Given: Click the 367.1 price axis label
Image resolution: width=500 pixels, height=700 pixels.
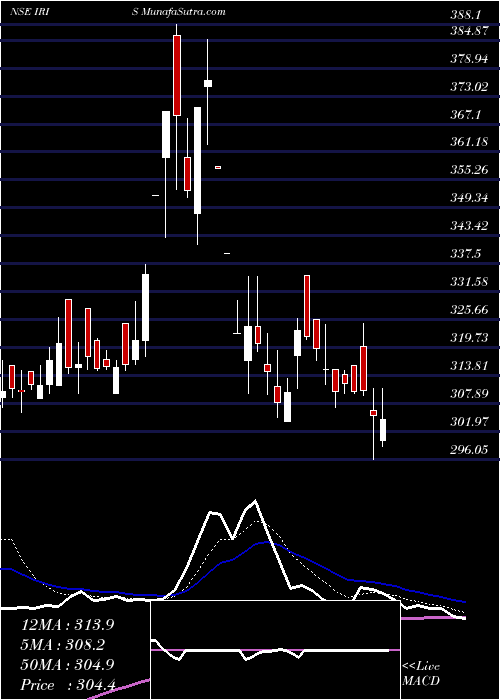Looking at the screenshot, I should tap(465, 115).
